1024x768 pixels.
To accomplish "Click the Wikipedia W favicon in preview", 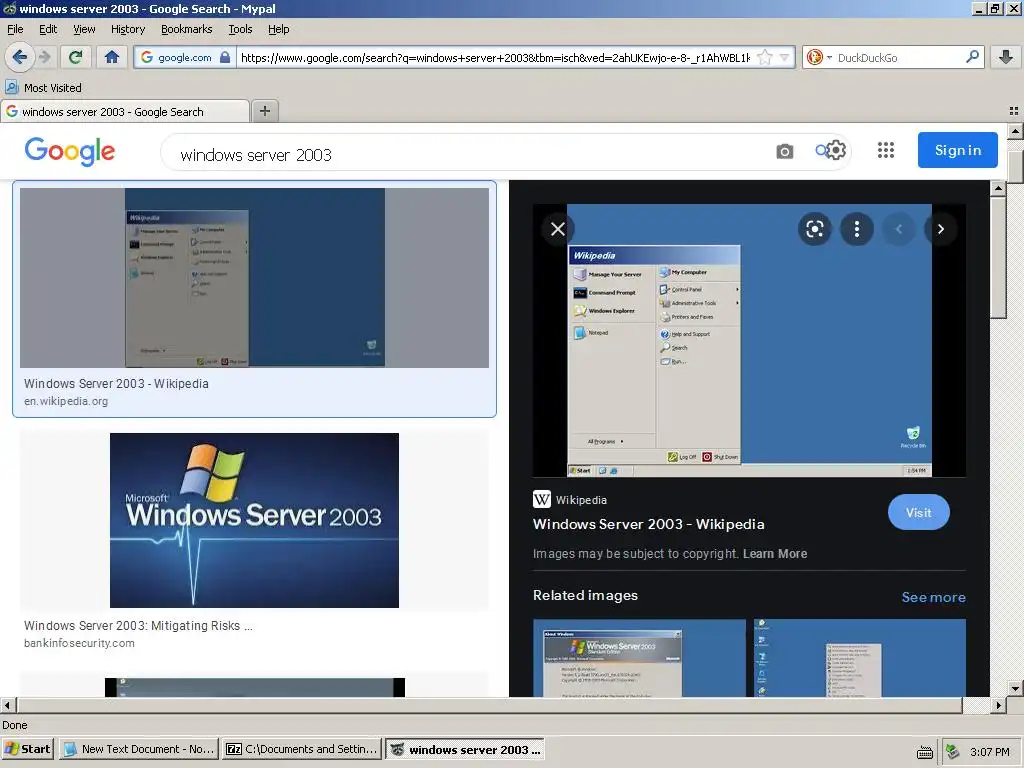I will pos(541,500).
